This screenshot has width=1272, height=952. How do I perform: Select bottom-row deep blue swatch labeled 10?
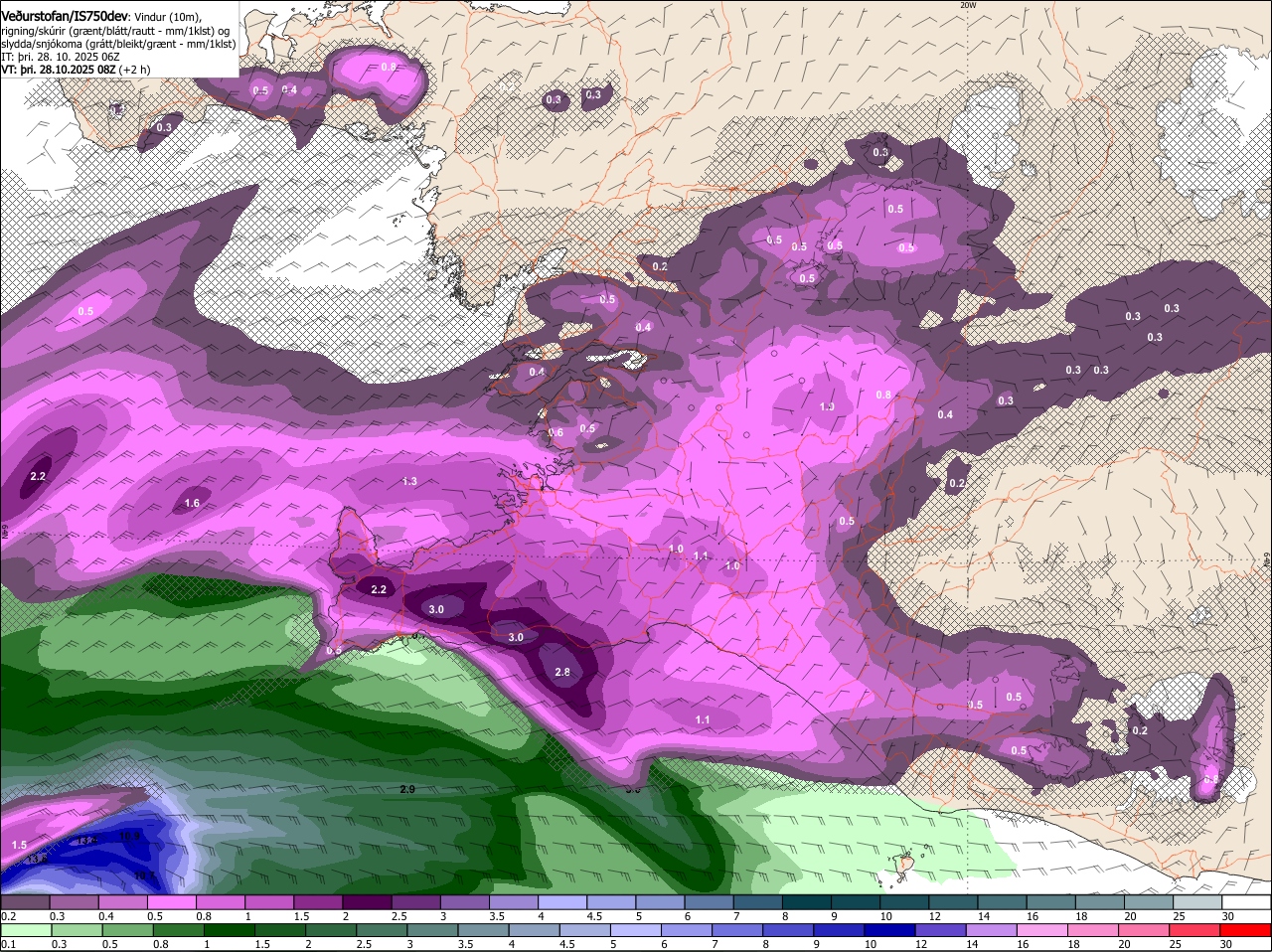click(891, 929)
